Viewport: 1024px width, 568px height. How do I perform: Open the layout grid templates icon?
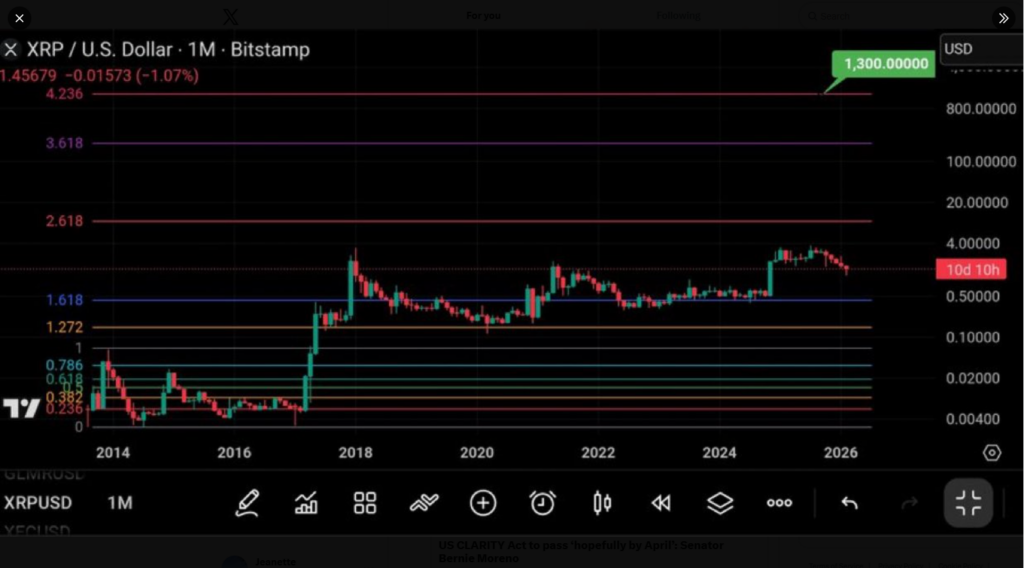click(x=365, y=503)
